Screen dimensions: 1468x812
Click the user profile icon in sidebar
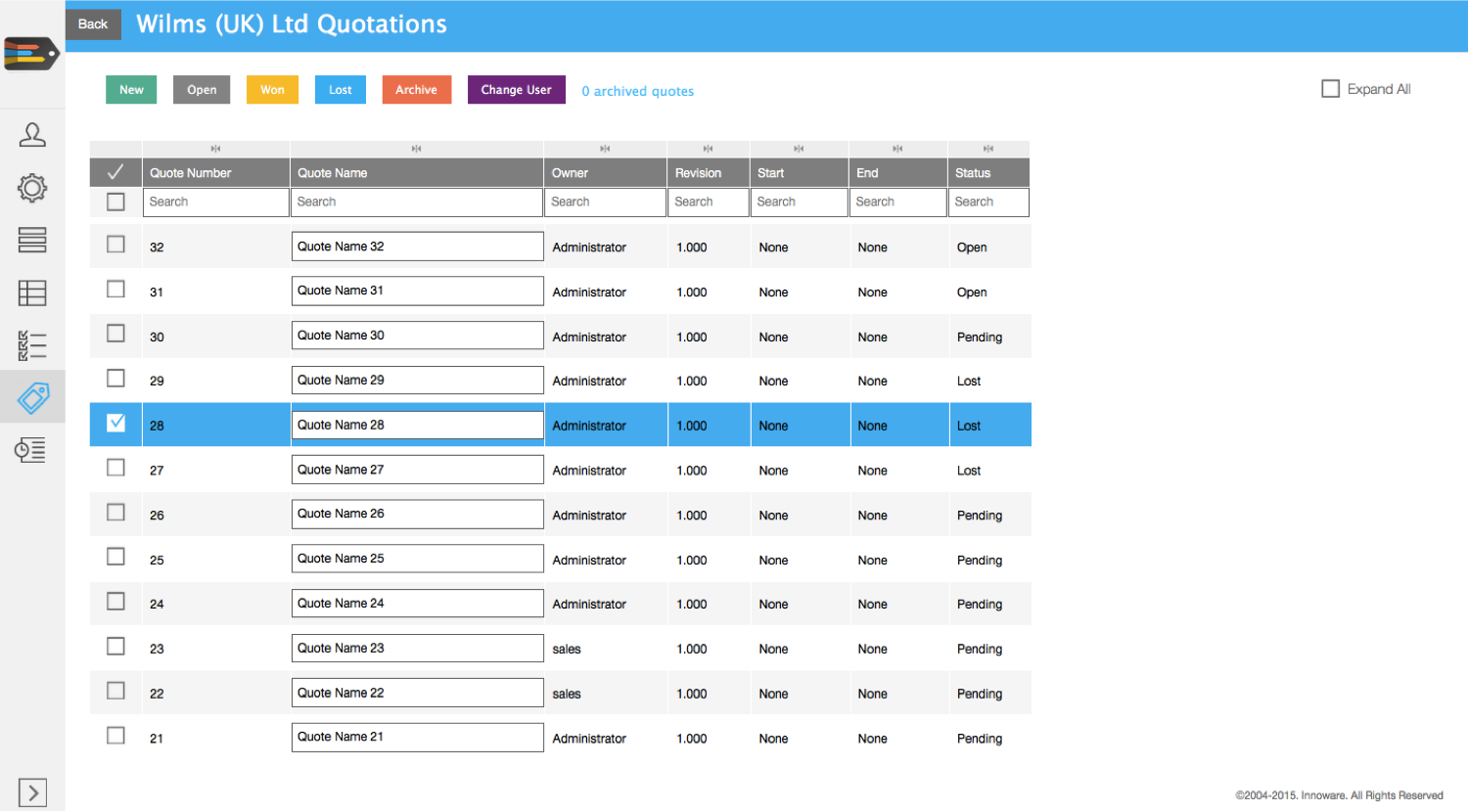(x=32, y=134)
